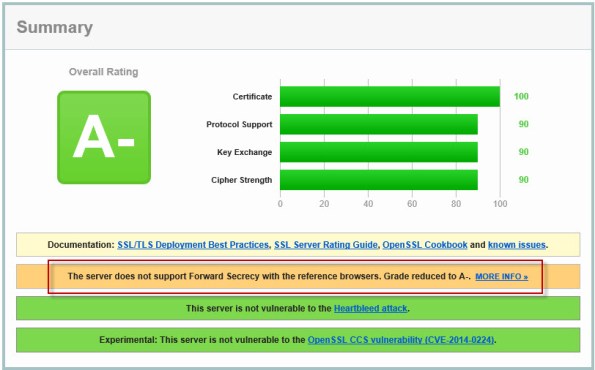This screenshot has height=370, width=595.
Task: Click MORE INFO about Forward Secrecy
Action: (501, 277)
